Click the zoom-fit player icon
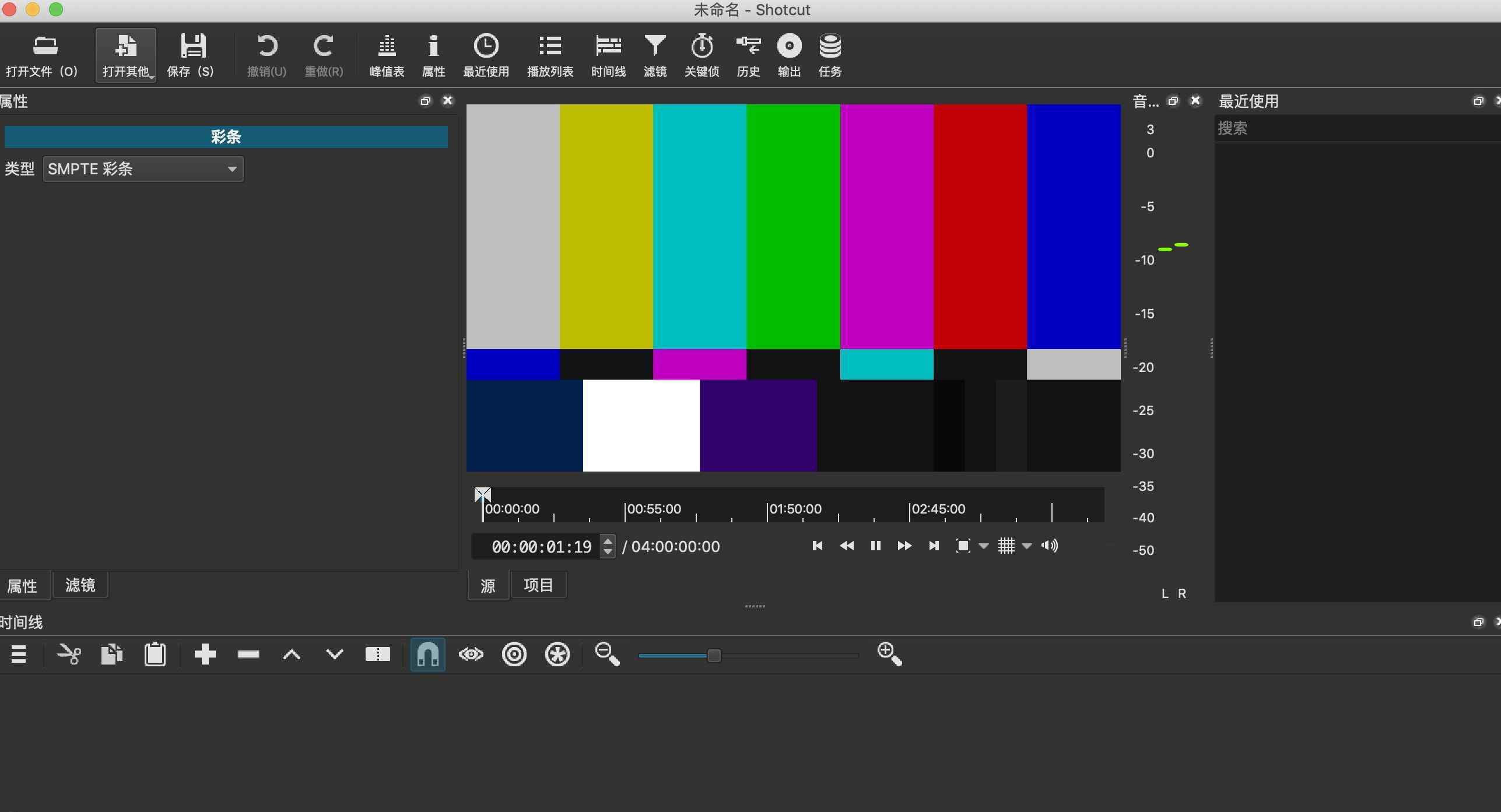 (963, 546)
